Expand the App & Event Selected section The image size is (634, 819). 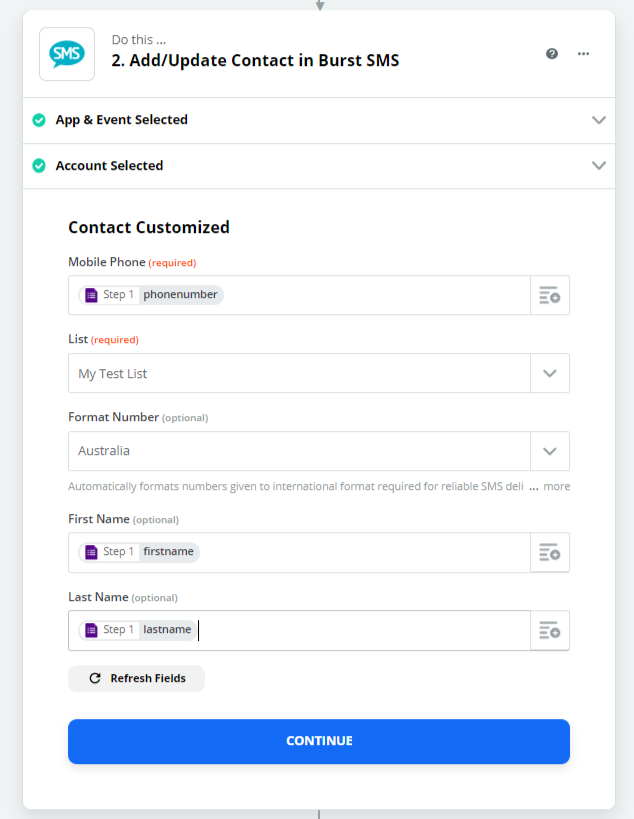(598, 120)
